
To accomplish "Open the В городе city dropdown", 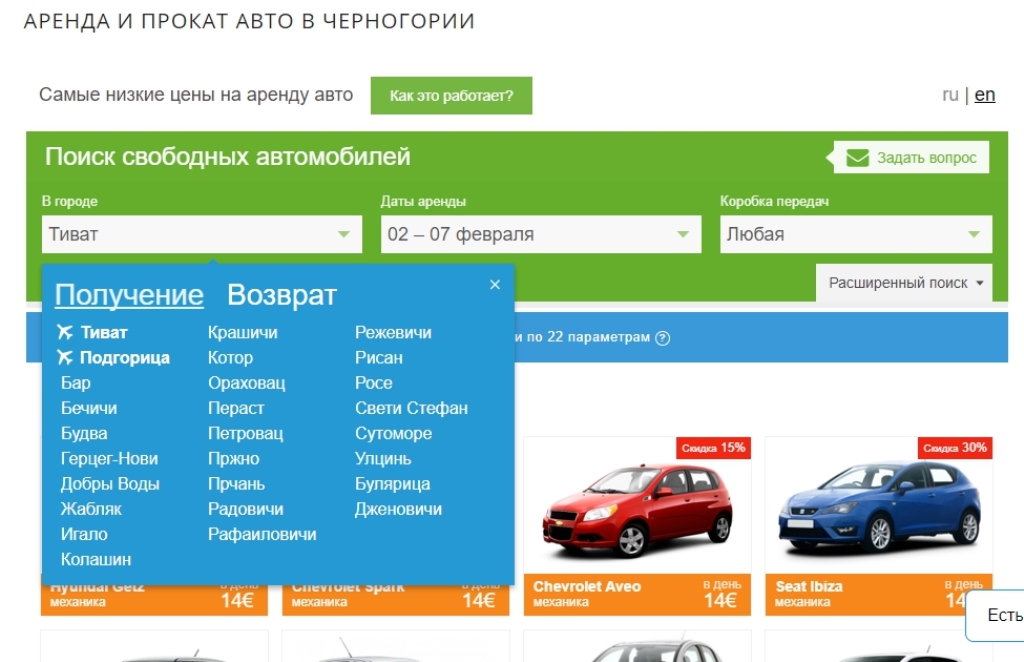I will [201, 235].
